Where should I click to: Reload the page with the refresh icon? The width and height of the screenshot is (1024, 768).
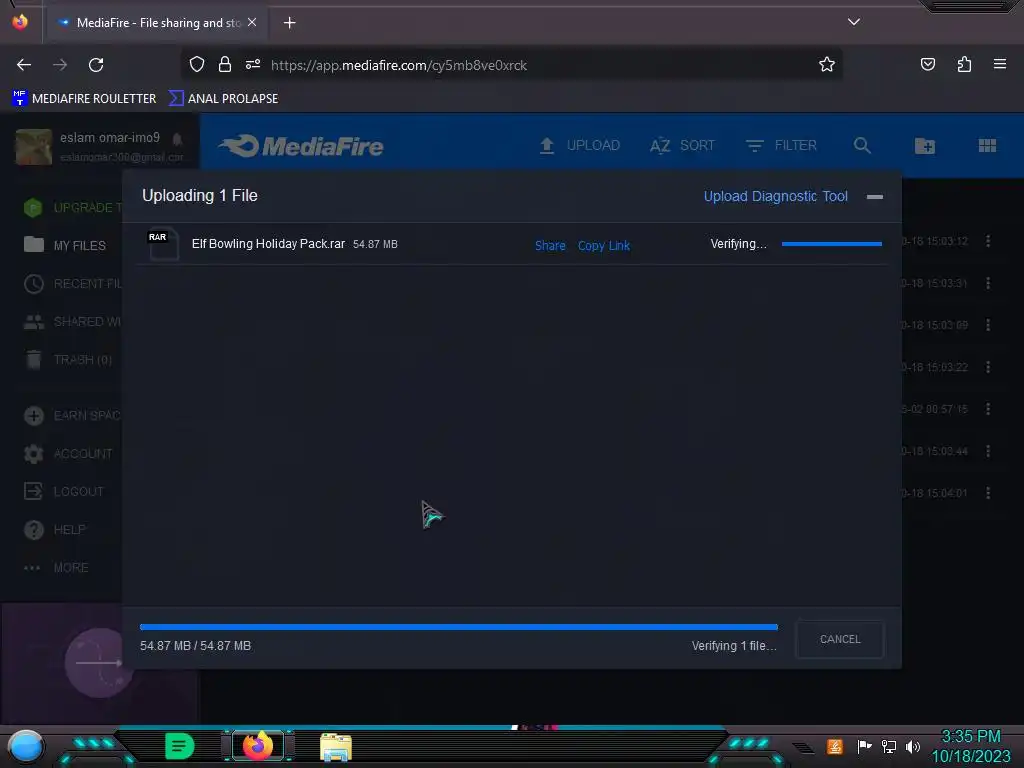click(x=96, y=65)
